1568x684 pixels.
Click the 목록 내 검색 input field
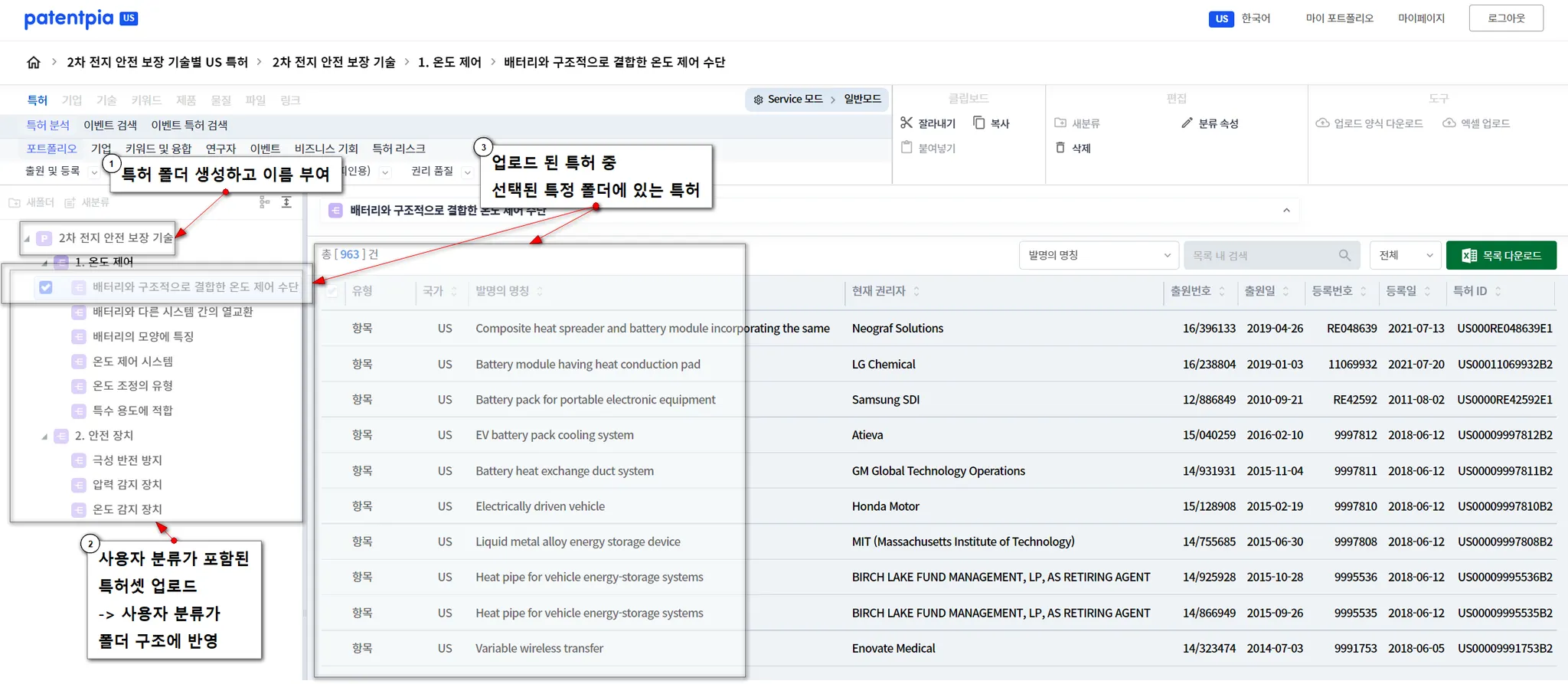[x=1272, y=255]
